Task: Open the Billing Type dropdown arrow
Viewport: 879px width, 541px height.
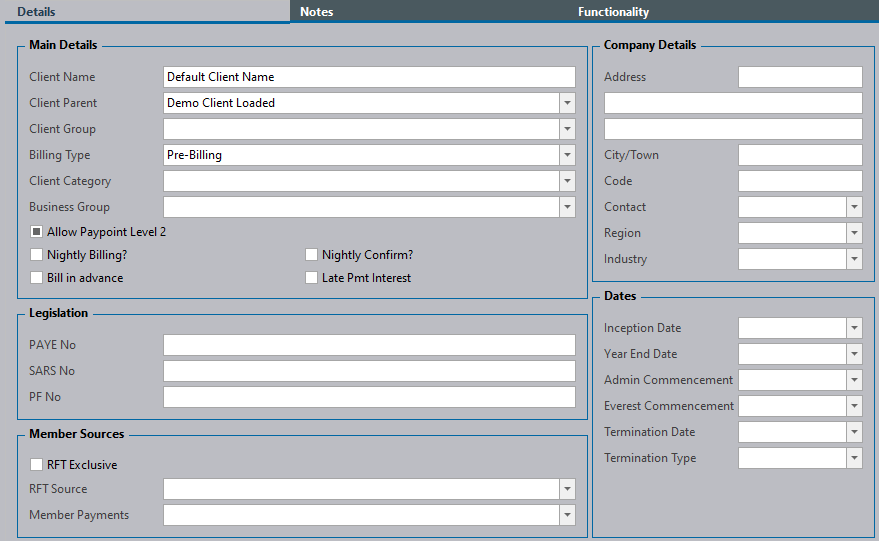Action: click(567, 155)
